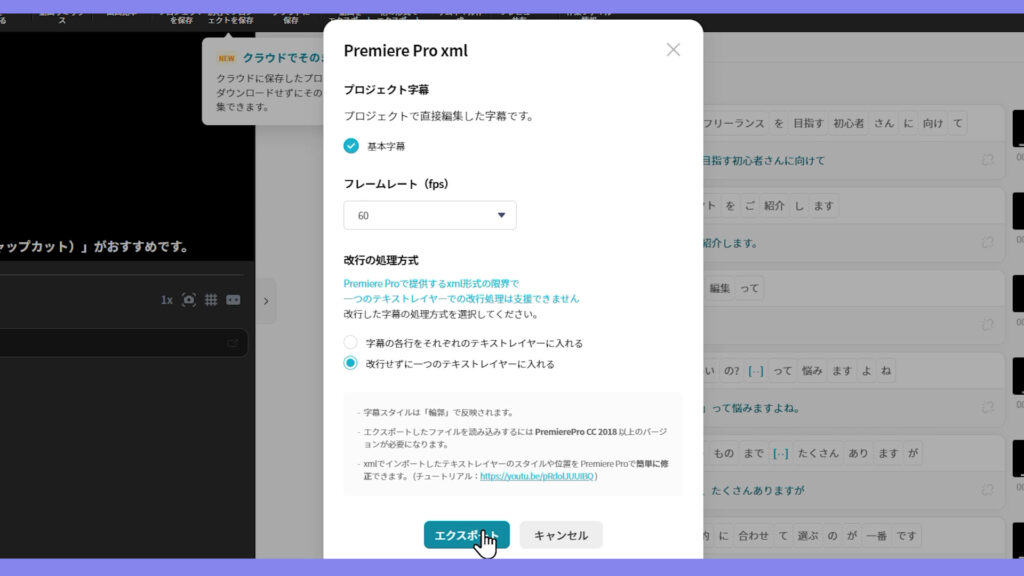Viewport: 1024px width, 576px height.
Task: Open the frame rate dropdown showing 60
Action: [430, 216]
